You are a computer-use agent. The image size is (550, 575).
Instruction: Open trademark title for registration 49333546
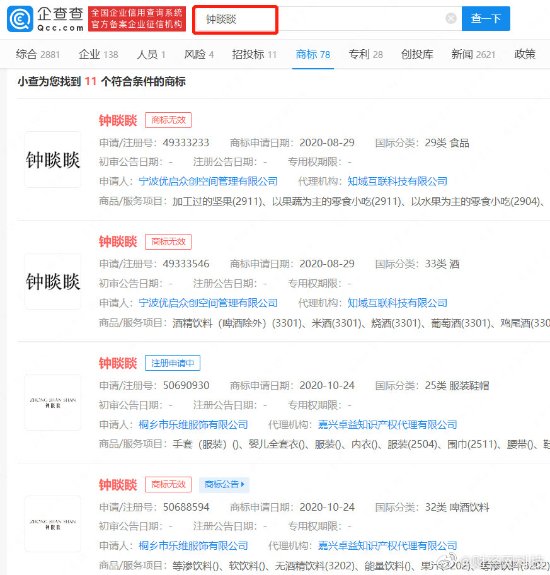point(118,242)
